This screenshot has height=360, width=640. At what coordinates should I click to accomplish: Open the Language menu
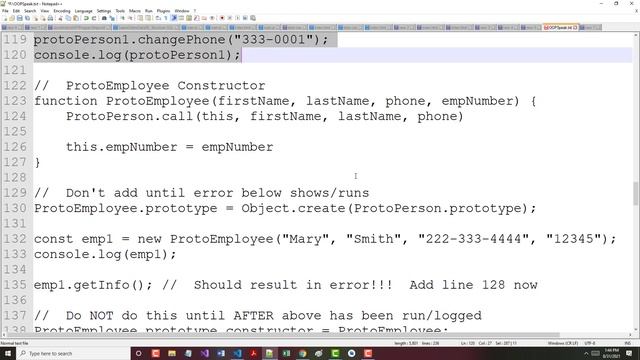(84, 11)
